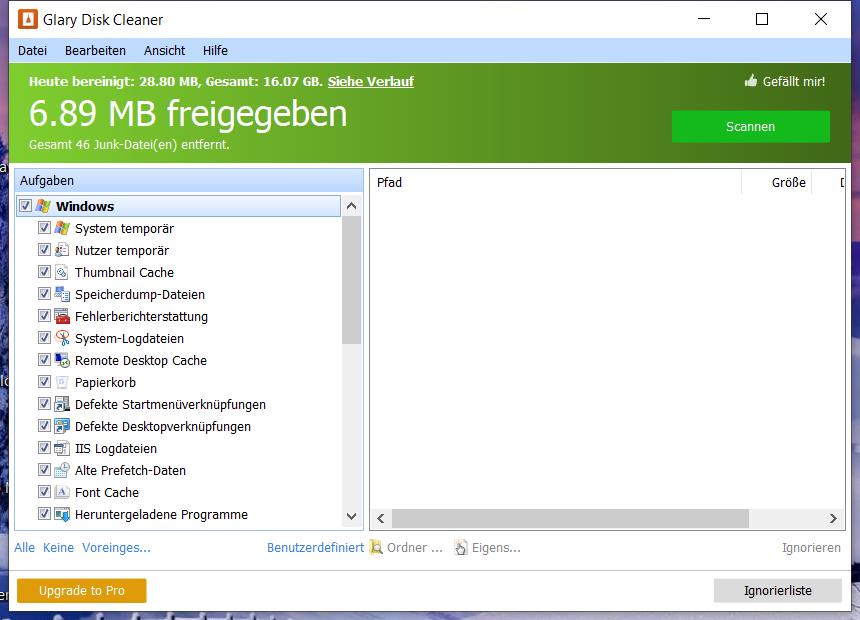Sort results by Pfad column header
Viewport: 860px width, 620px height.
click(x=556, y=182)
